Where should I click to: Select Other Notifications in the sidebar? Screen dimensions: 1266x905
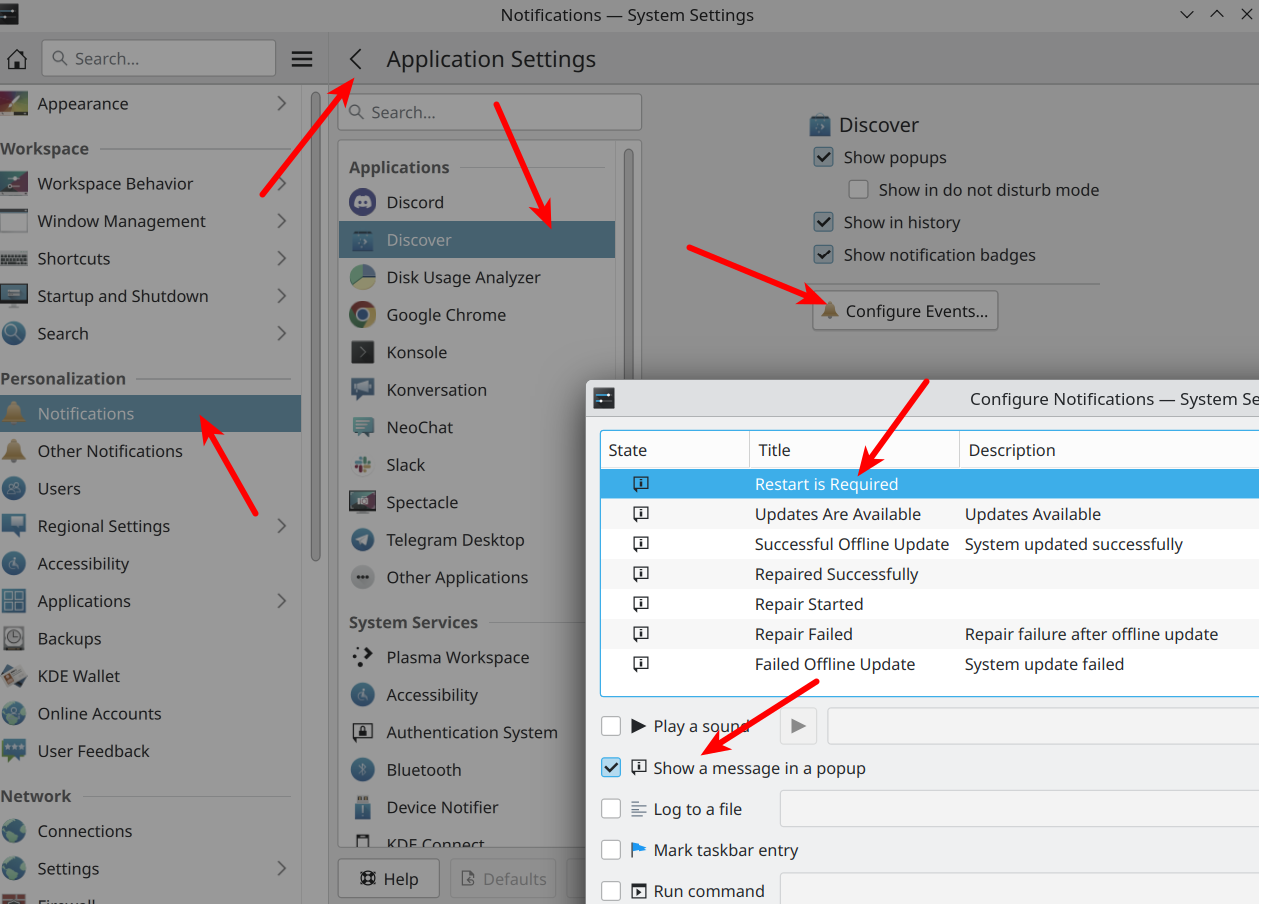[x=110, y=451]
